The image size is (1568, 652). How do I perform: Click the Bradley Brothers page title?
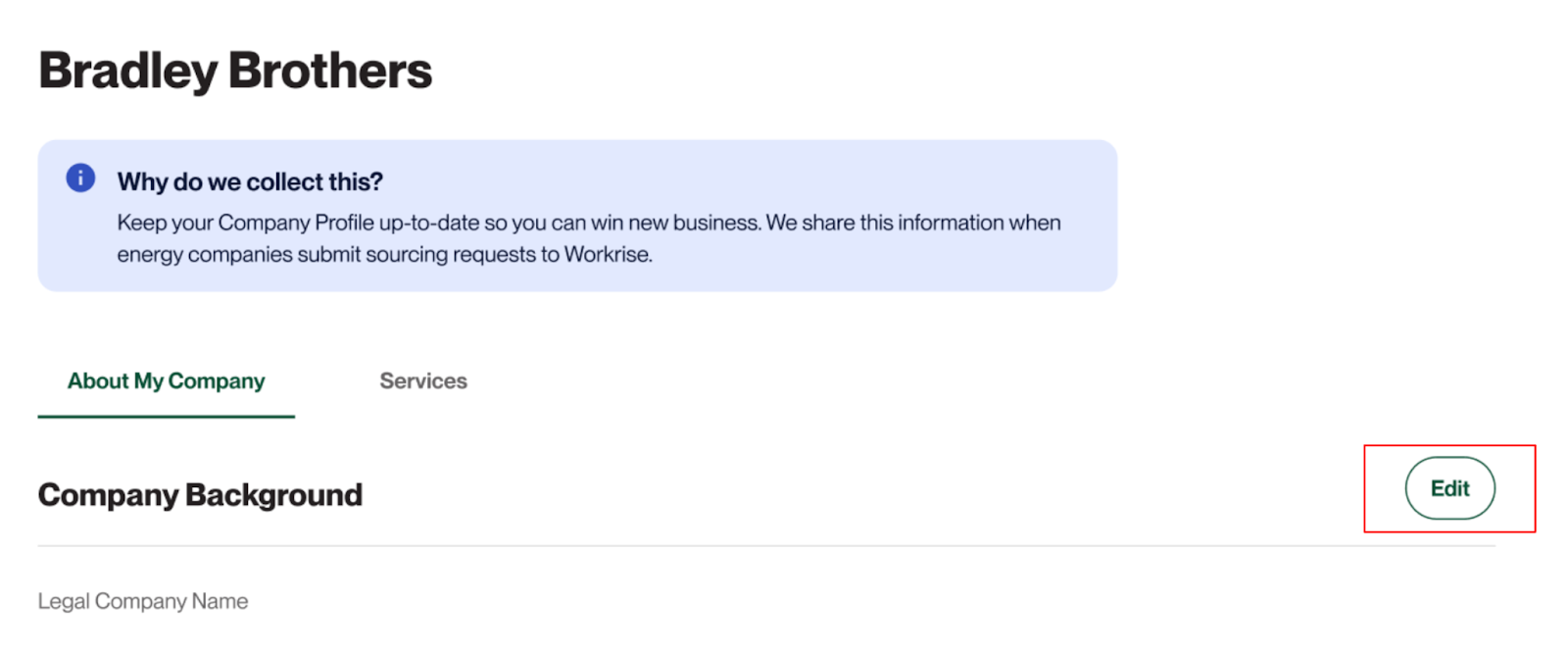coord(235,71)
